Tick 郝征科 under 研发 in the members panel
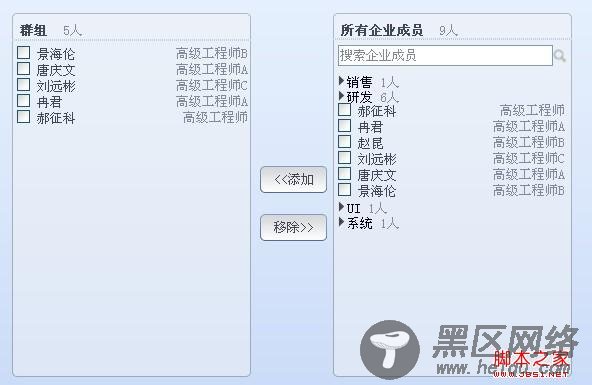Viewport: 592px width, 385px height. 344,110
